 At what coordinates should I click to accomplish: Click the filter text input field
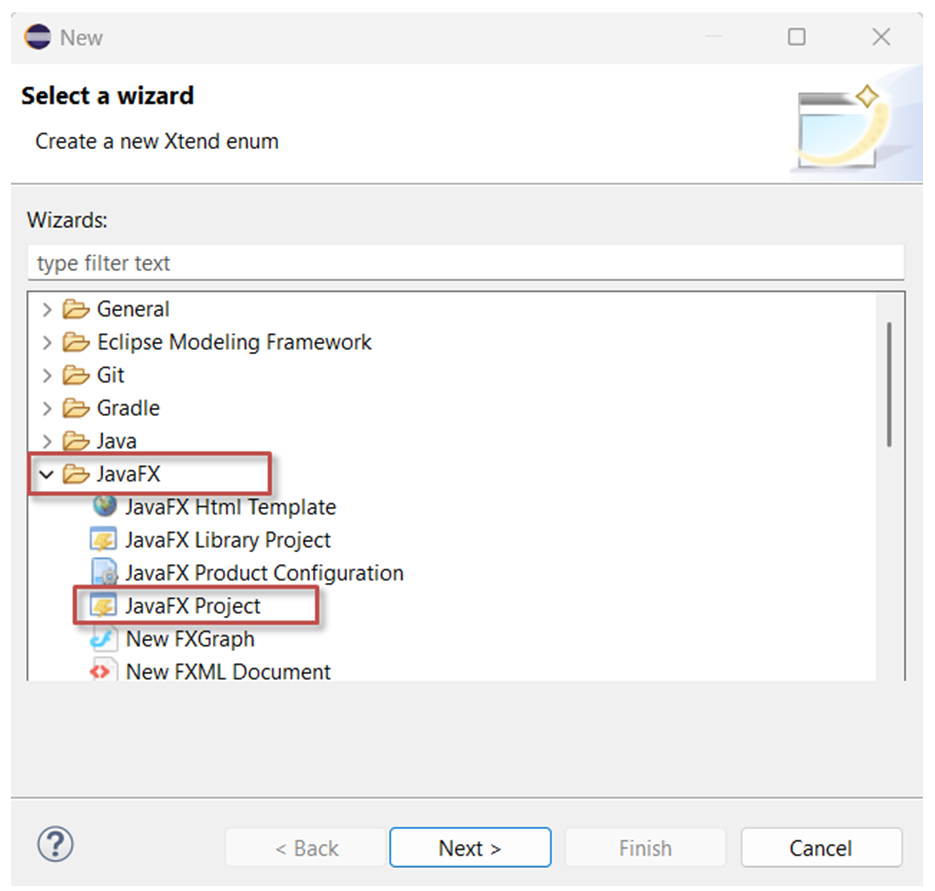[467, 263]
